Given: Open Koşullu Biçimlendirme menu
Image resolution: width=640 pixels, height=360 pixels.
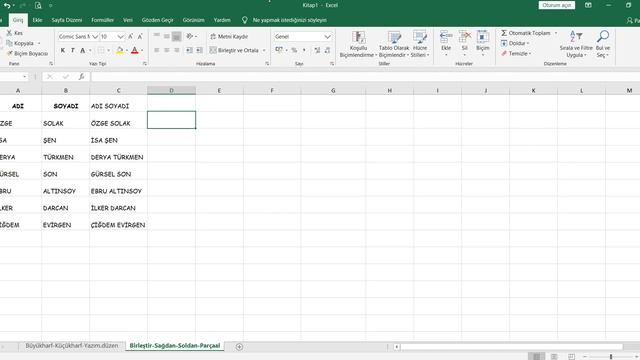Looking at the screenshot, I should [358, 44].
